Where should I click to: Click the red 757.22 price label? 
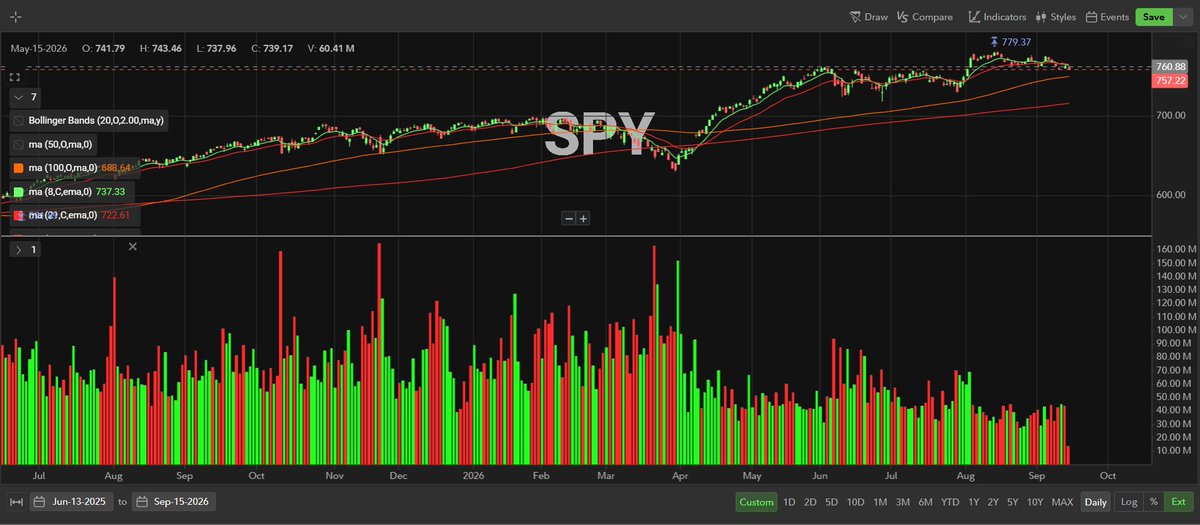coord(1170,80)
